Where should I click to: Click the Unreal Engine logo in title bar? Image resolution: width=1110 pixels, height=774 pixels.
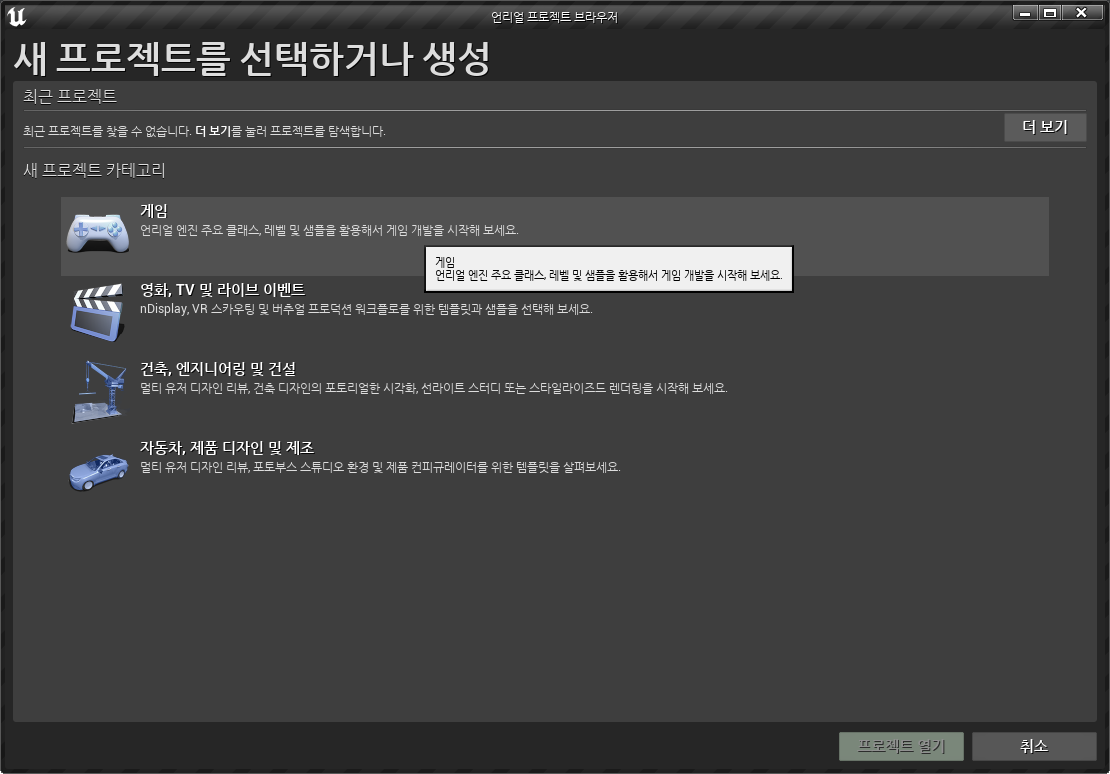[16, 16]
